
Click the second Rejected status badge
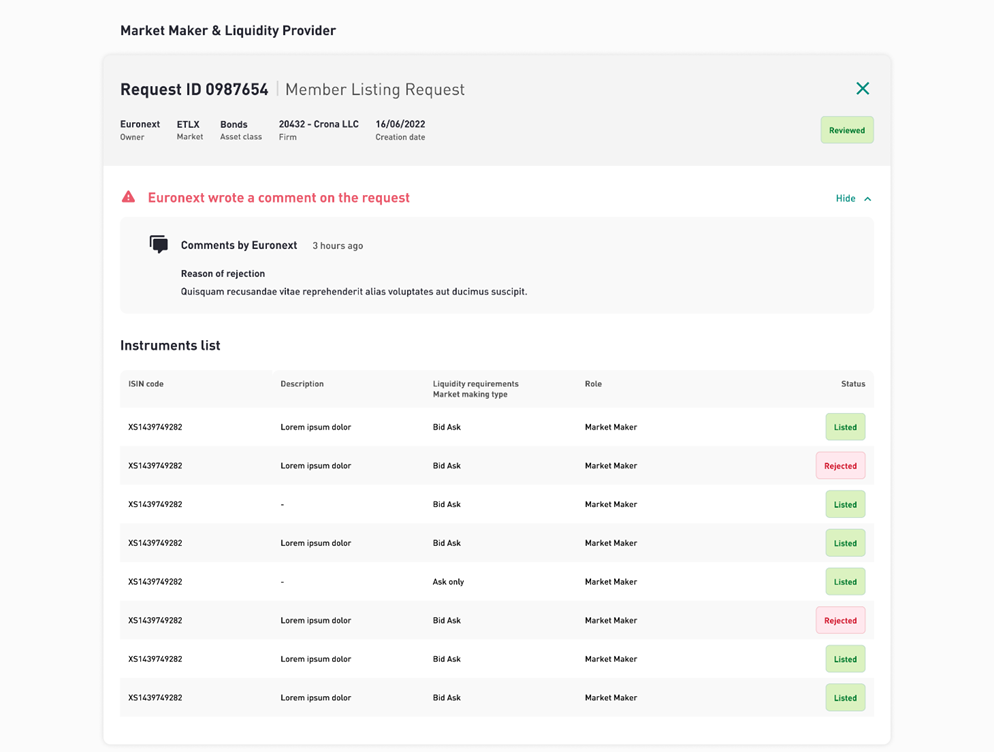840,621
